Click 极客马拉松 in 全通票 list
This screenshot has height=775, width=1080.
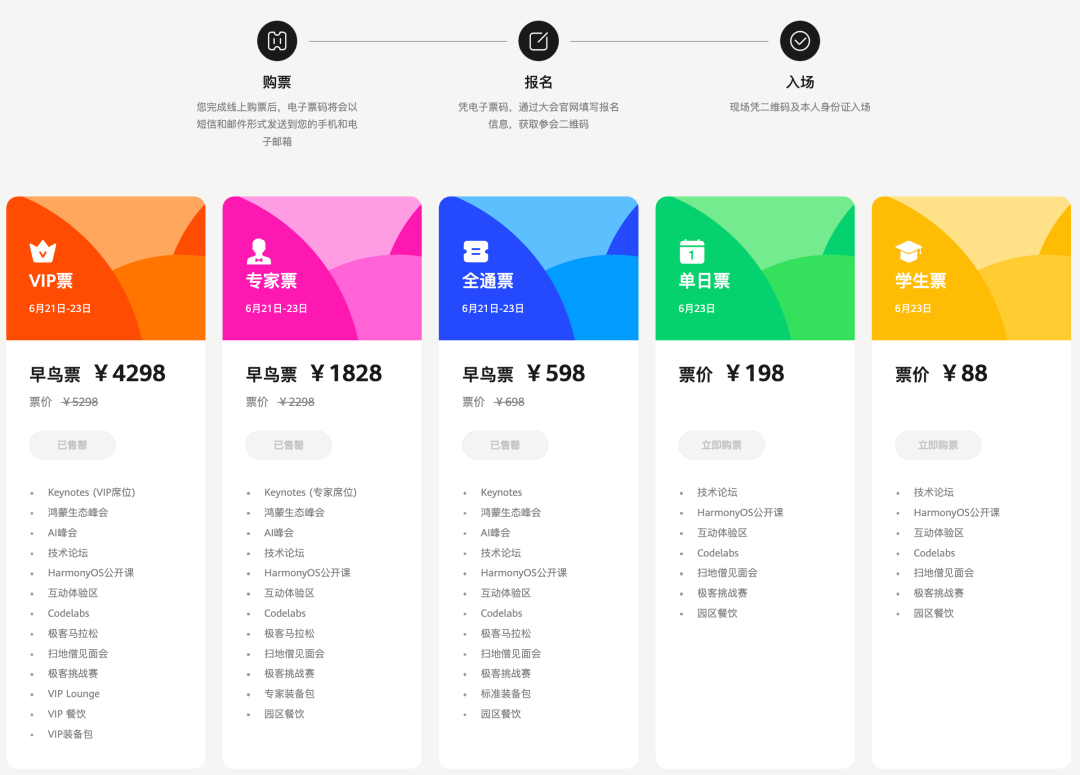click(x=506, y=633)
